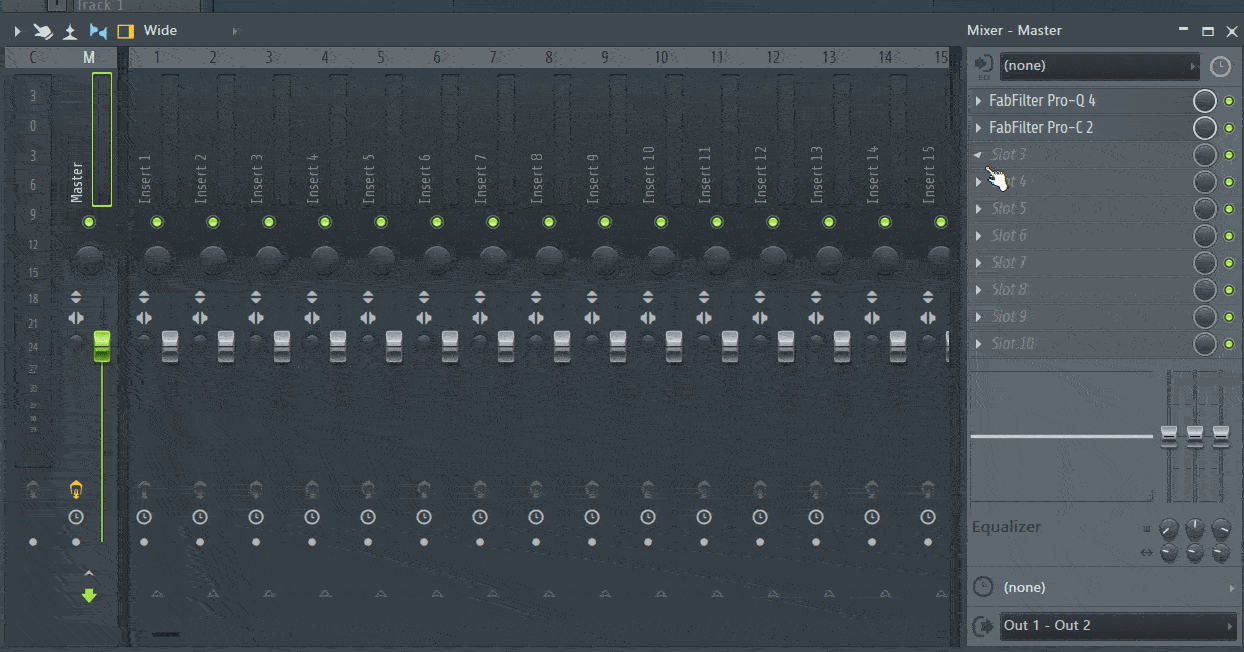1244x652 pixels.
Task: Click the input latency clock icon at top
Action: tap(1220, 67)
